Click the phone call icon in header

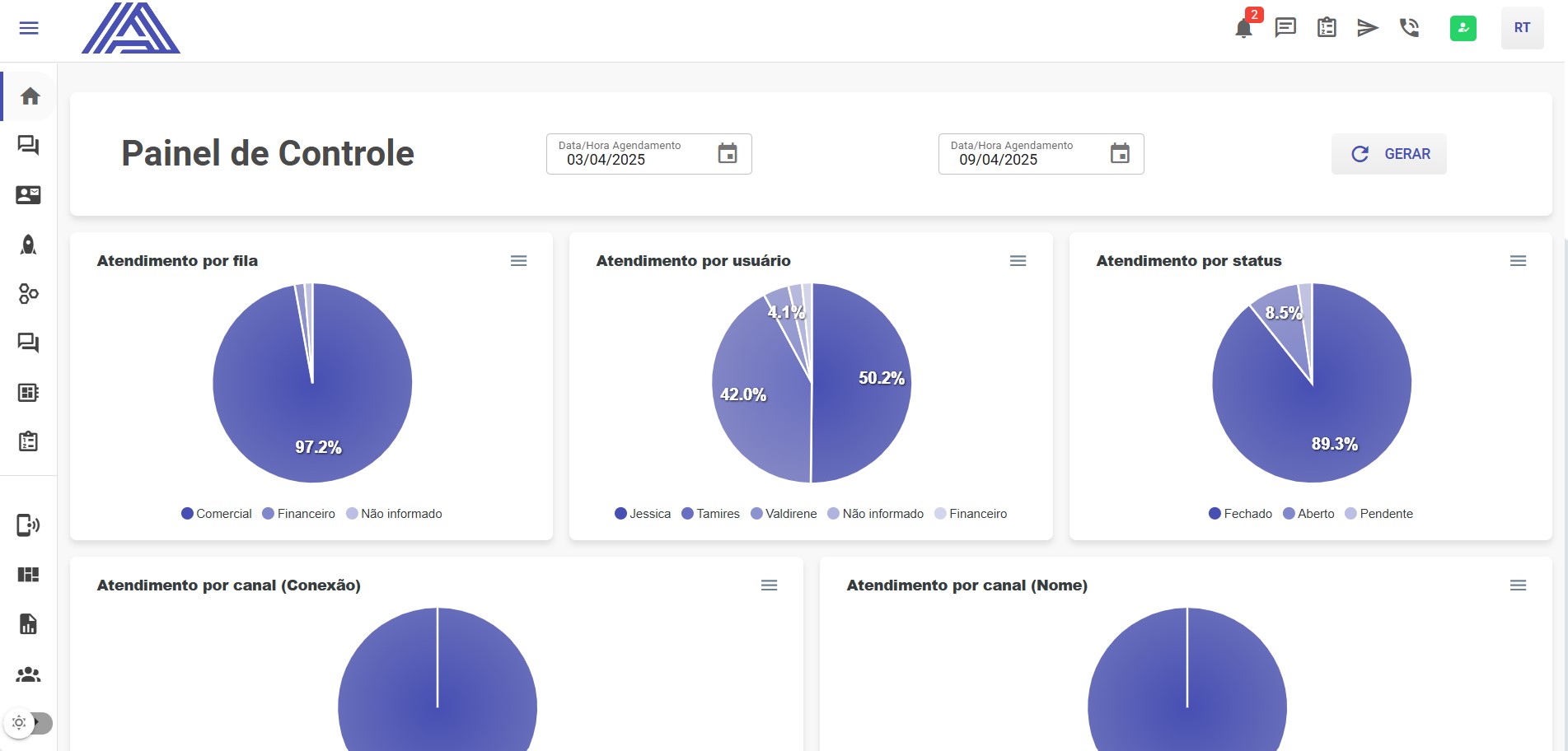click(x=1409, y=28)
